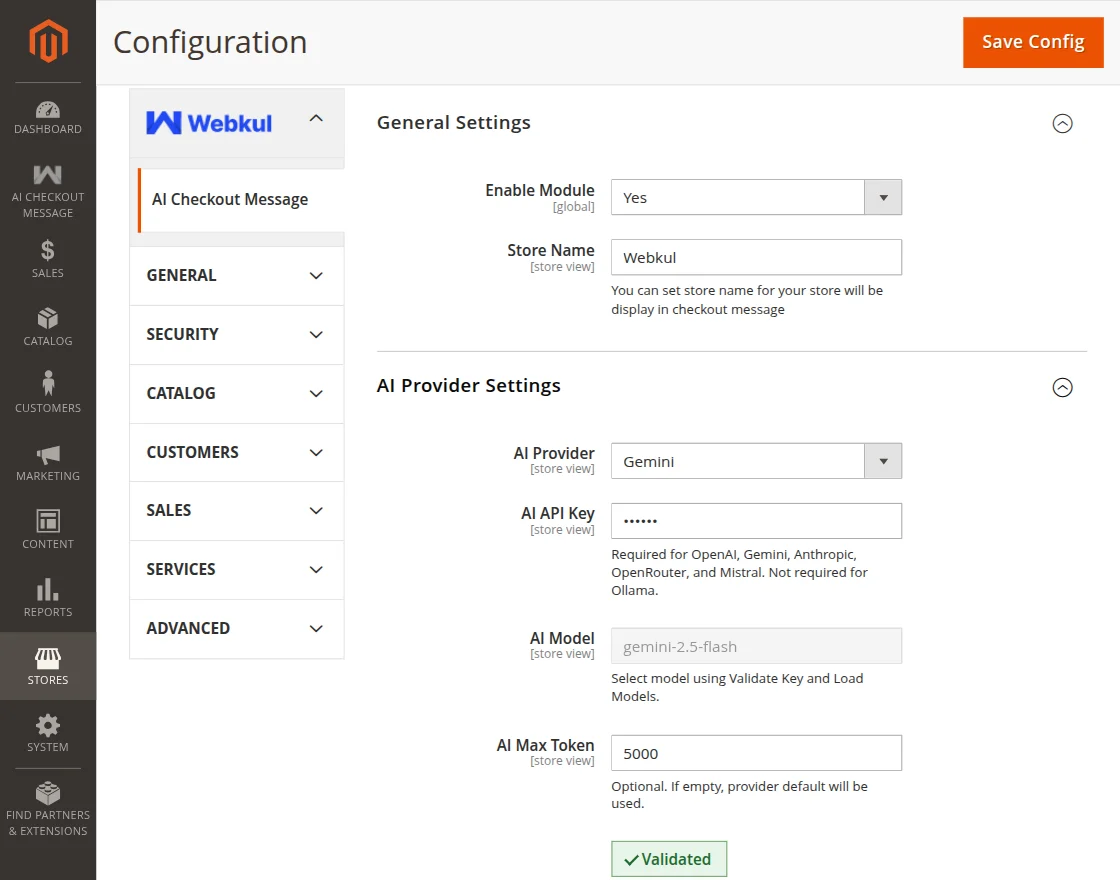This screenshot has height=880, width=1120.
Task: Focus the Store Name input field
Action: point(756,257)
